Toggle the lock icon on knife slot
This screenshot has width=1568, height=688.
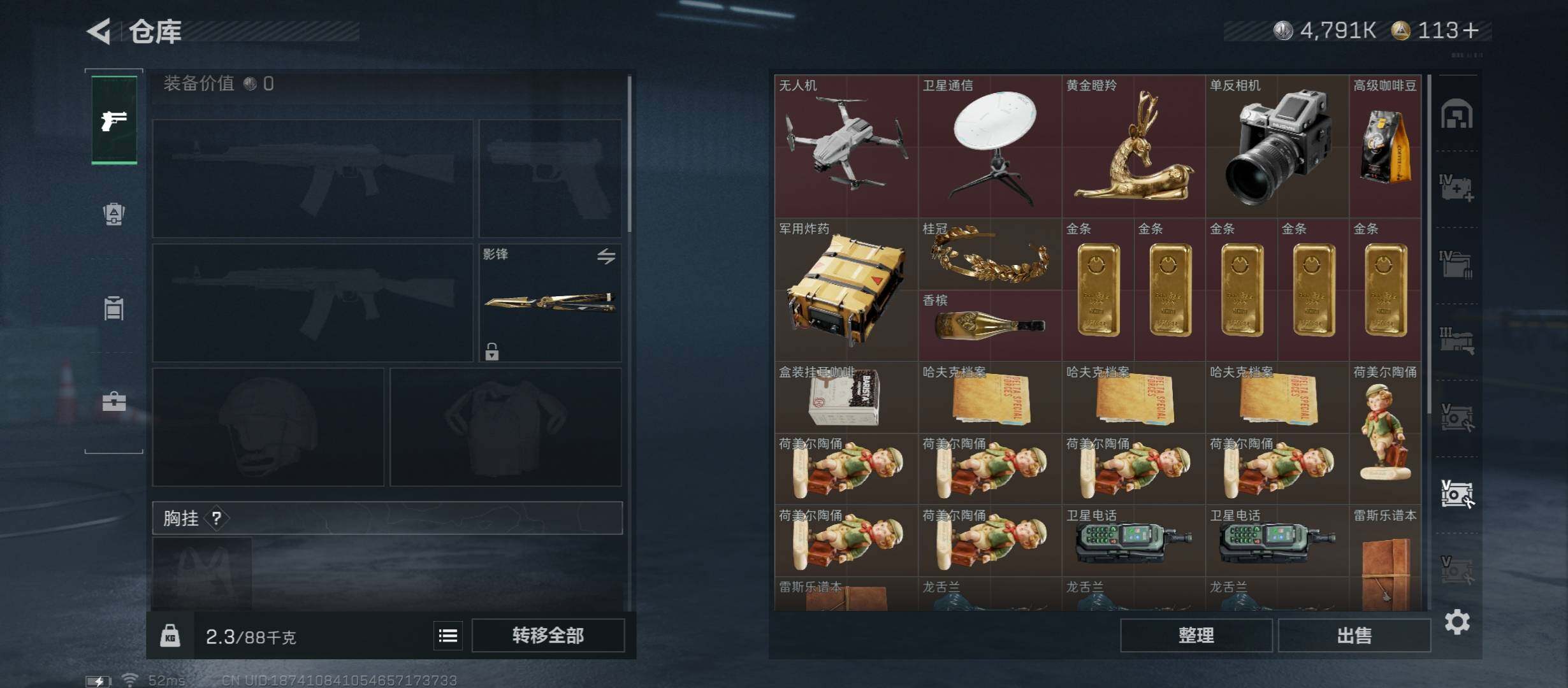[491, 351]
